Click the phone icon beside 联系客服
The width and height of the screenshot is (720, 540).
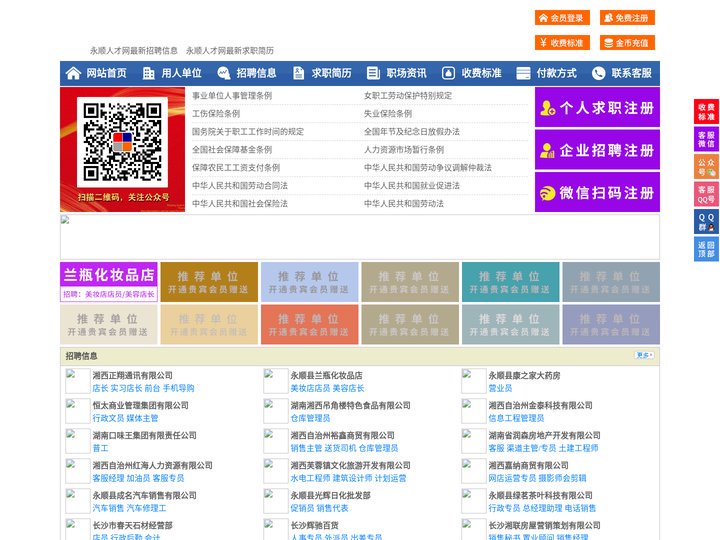point(598,73)
